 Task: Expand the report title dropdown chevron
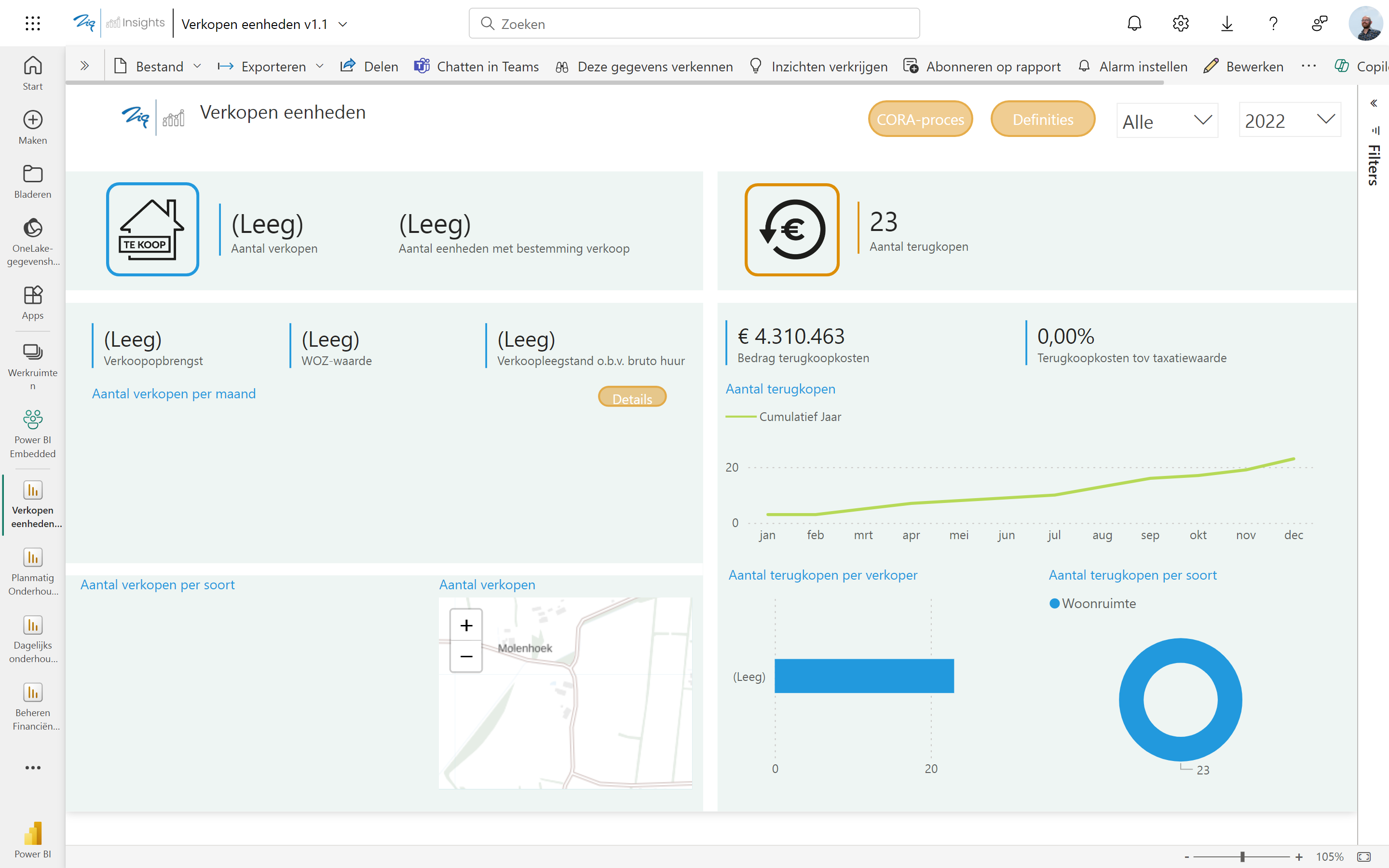[x=342, y=24]
